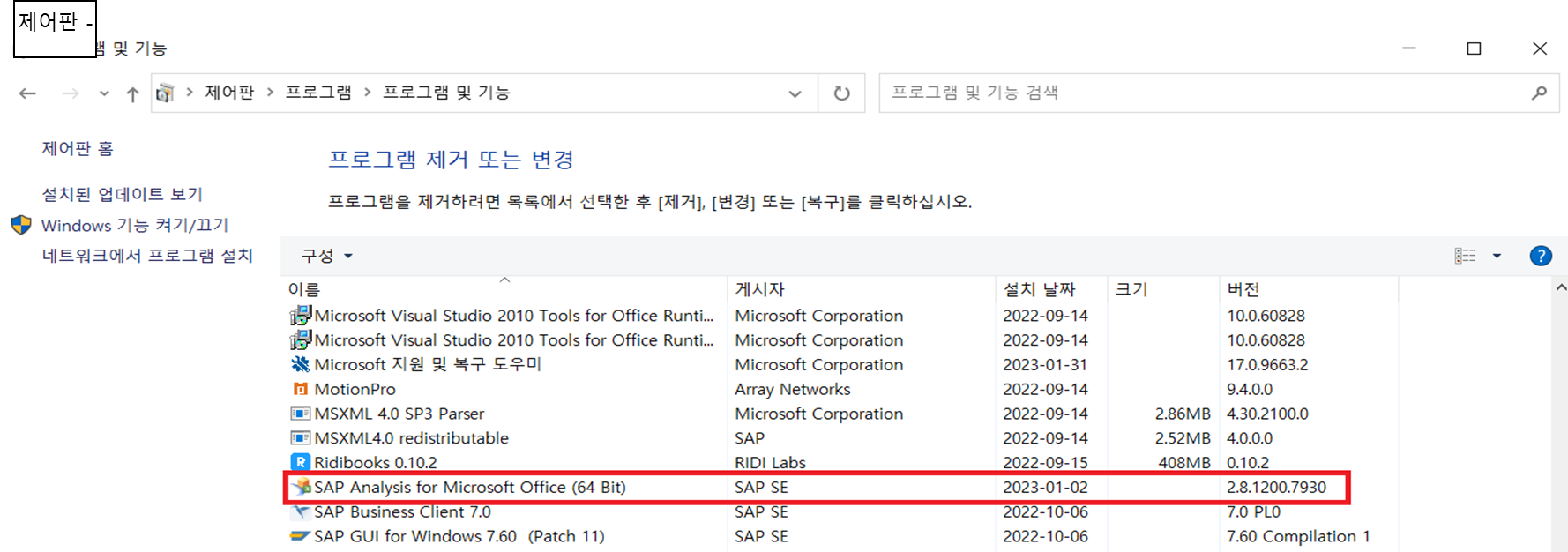Refresh the programs list
The image size is (1568, 552).
[841, 93]
